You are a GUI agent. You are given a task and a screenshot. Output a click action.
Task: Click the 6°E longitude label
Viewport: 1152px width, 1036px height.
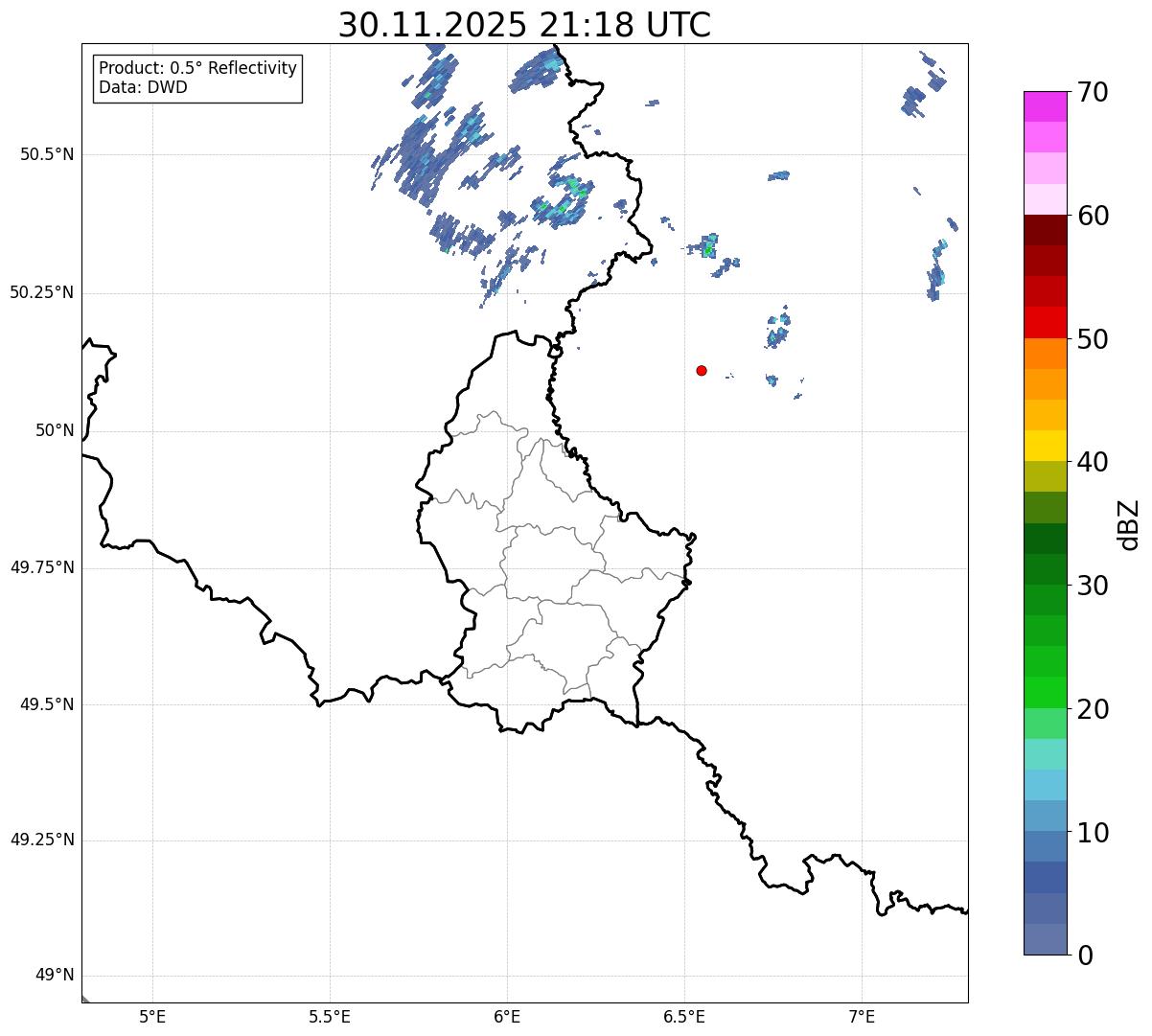pos(507,1016)
